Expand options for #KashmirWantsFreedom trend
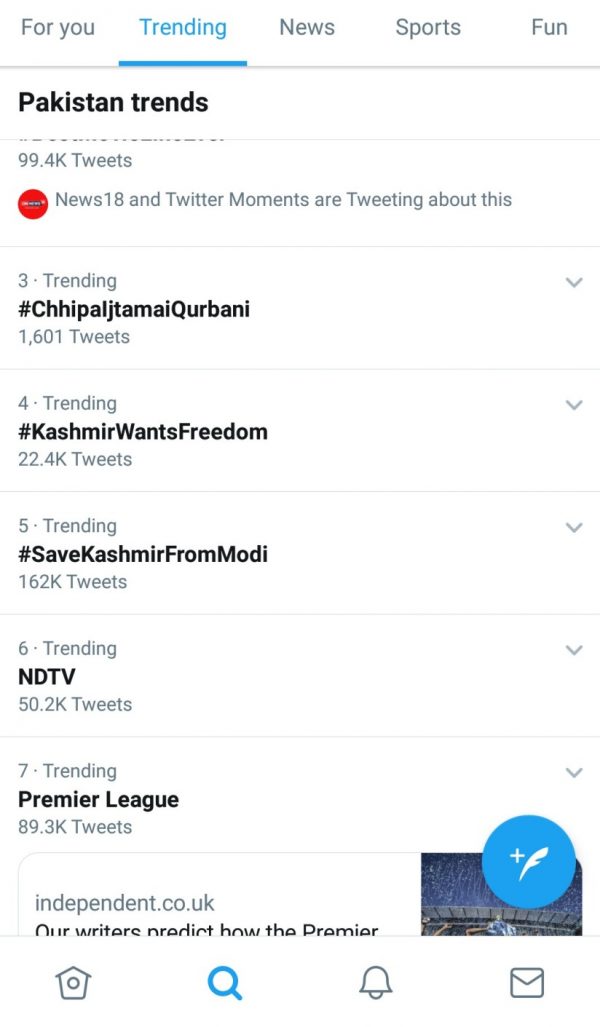Image resolution: width=600 pixels, height=1027 pixels. (574, 405)
